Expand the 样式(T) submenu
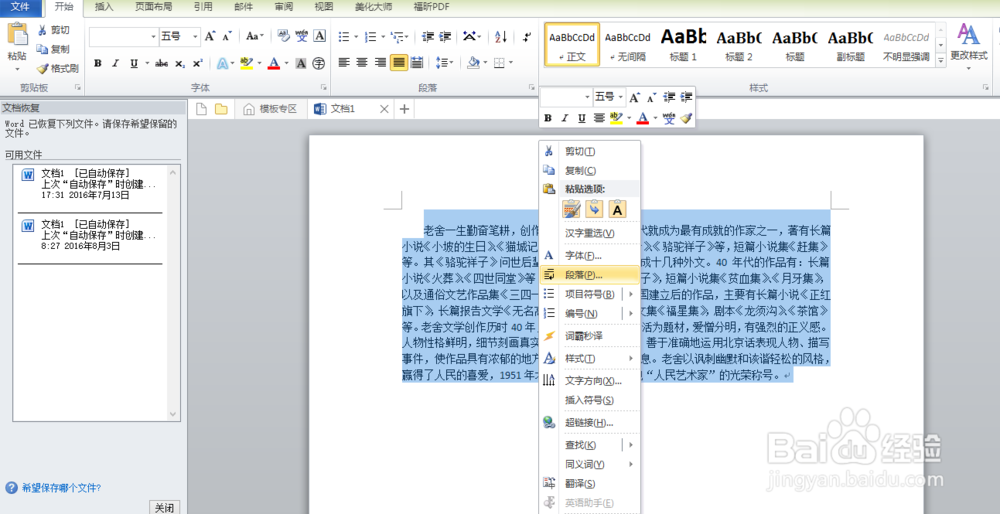Image resolution: width=1000 pixels, height=514 pixels. [589, 358]
